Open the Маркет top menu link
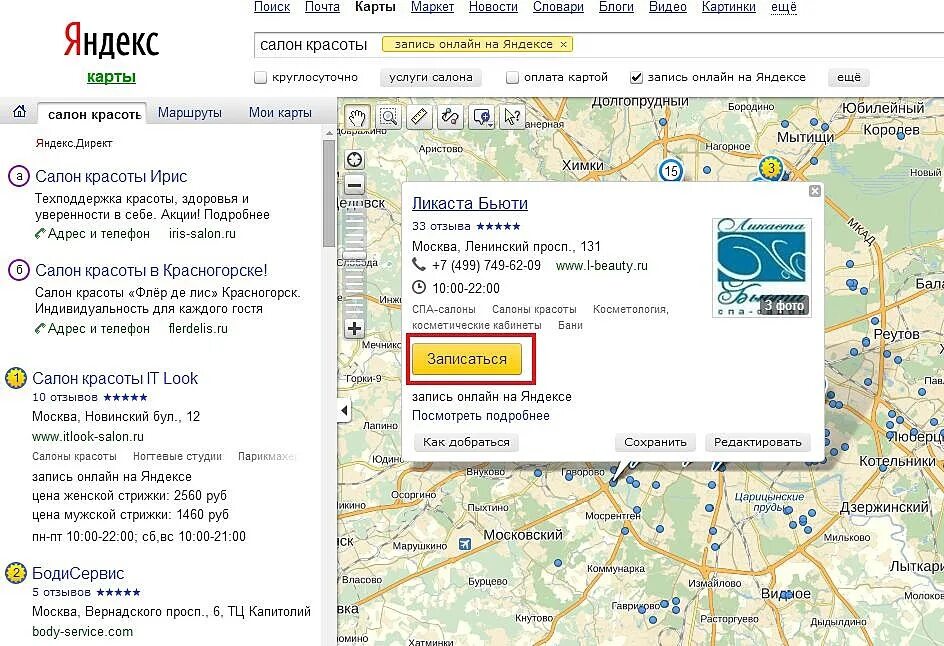This screenshot has width=944, height=646. (x=432, y=7)
